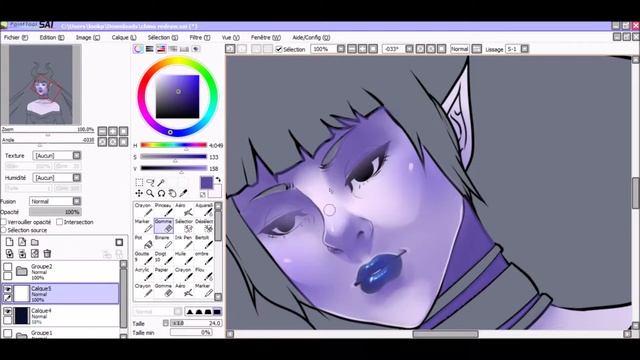The width and height of the screenshot is (640, 360).
Task: Open the Taille size multiplier dropdown
Action: tap(166, 323)
